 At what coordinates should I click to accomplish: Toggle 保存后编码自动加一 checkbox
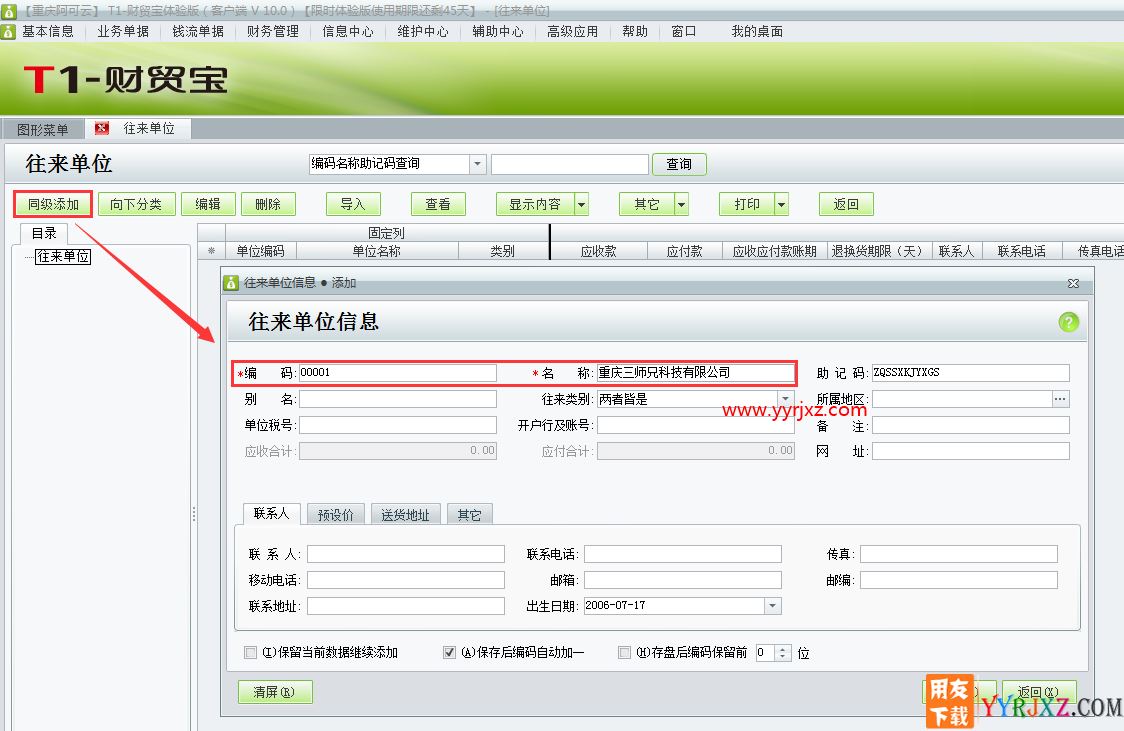449,652
